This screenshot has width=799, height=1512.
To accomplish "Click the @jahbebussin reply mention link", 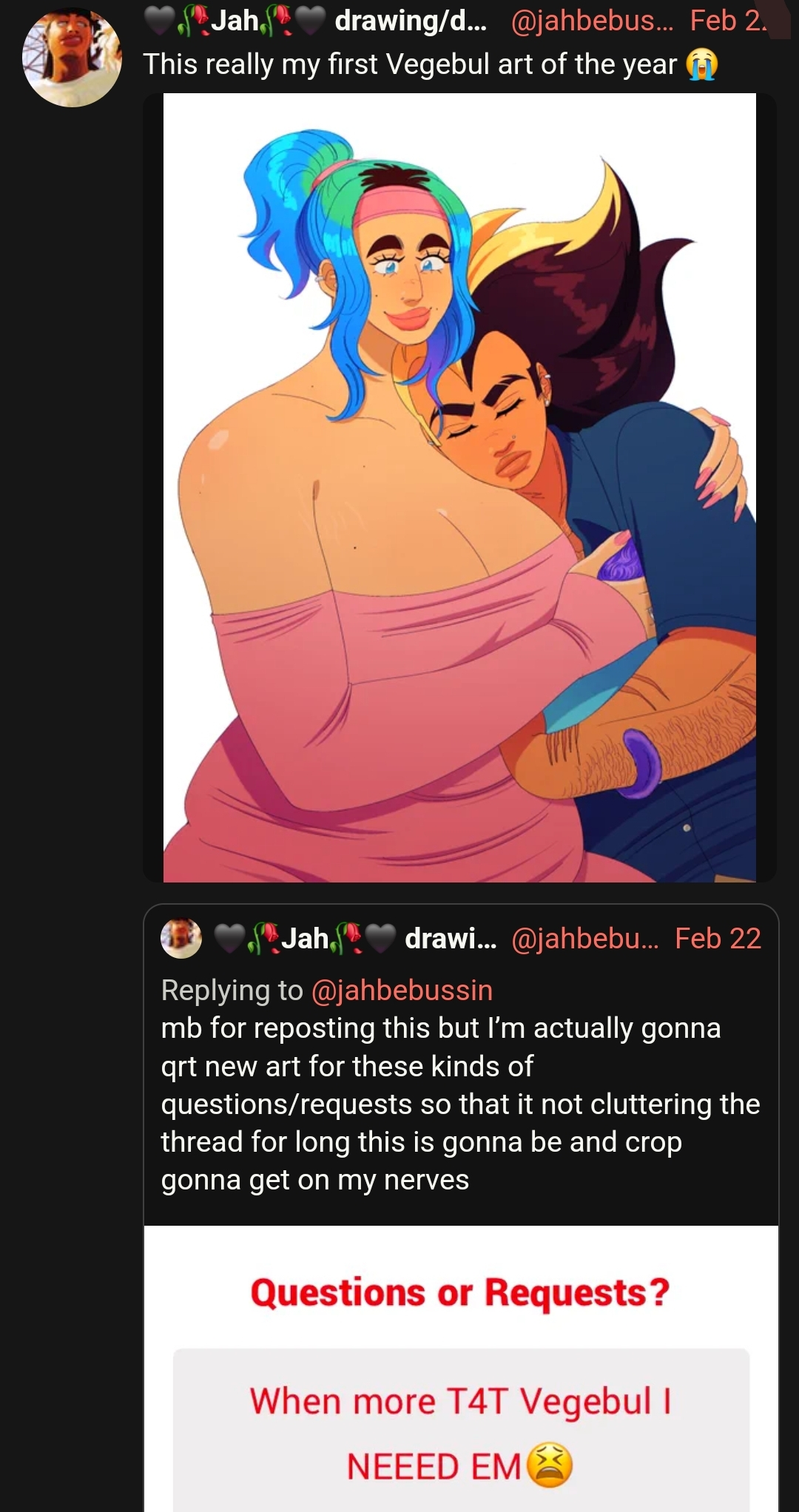I will (402, 990).
